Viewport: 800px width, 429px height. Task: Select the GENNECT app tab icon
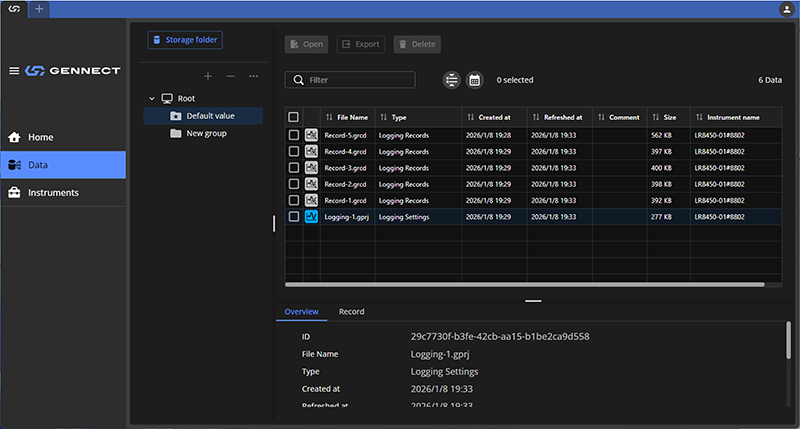pos(14,9)
